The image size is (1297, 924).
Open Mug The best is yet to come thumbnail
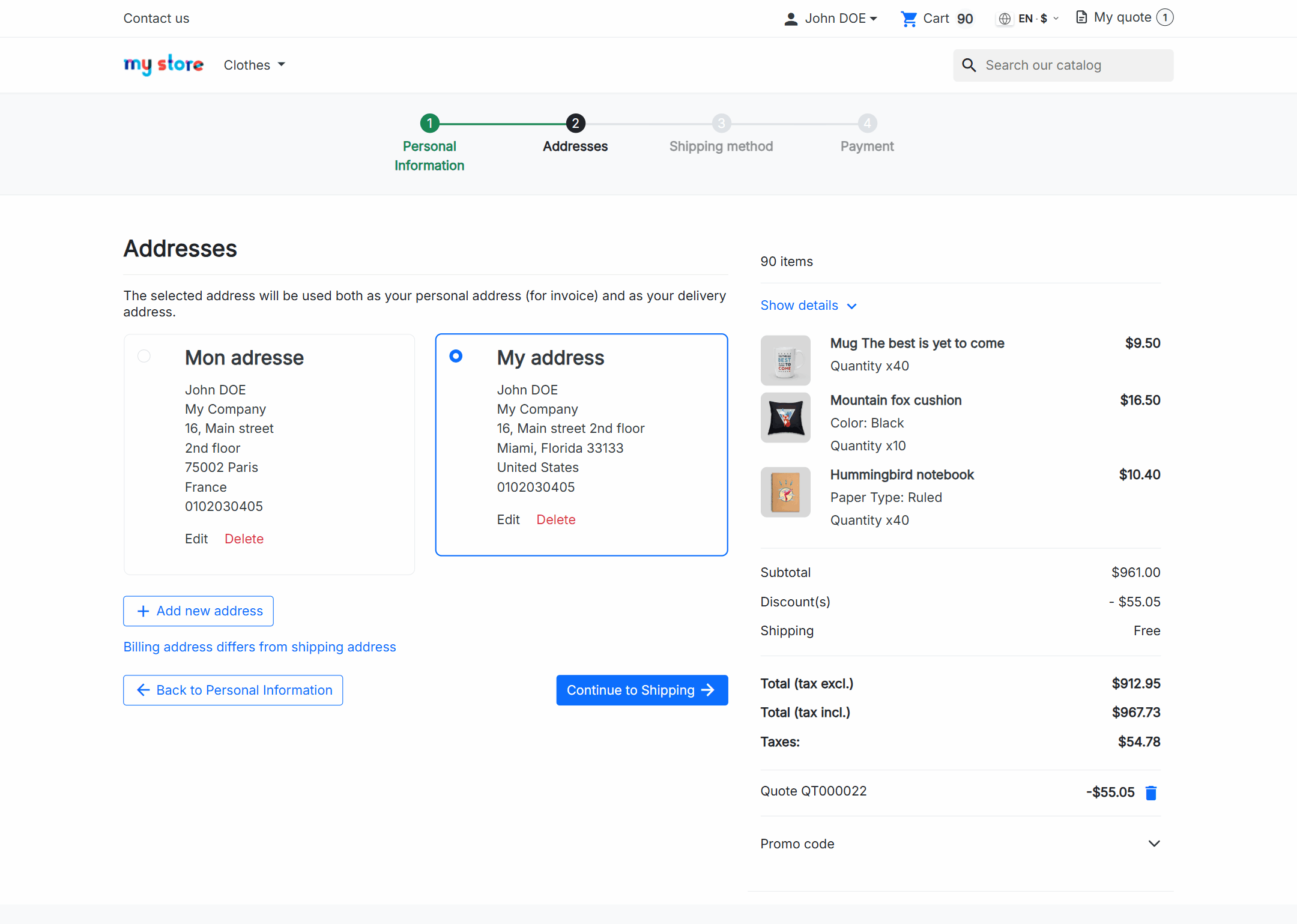785,360
